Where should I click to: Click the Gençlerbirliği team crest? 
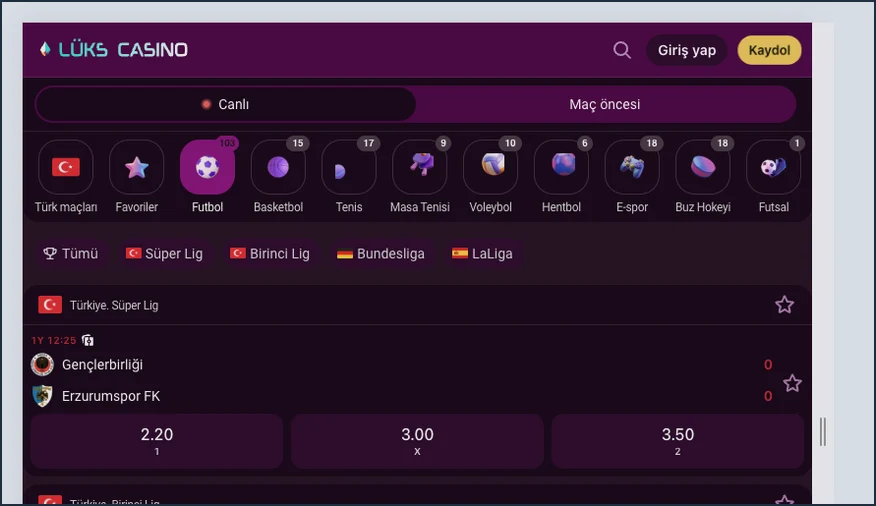click(42, 365)
